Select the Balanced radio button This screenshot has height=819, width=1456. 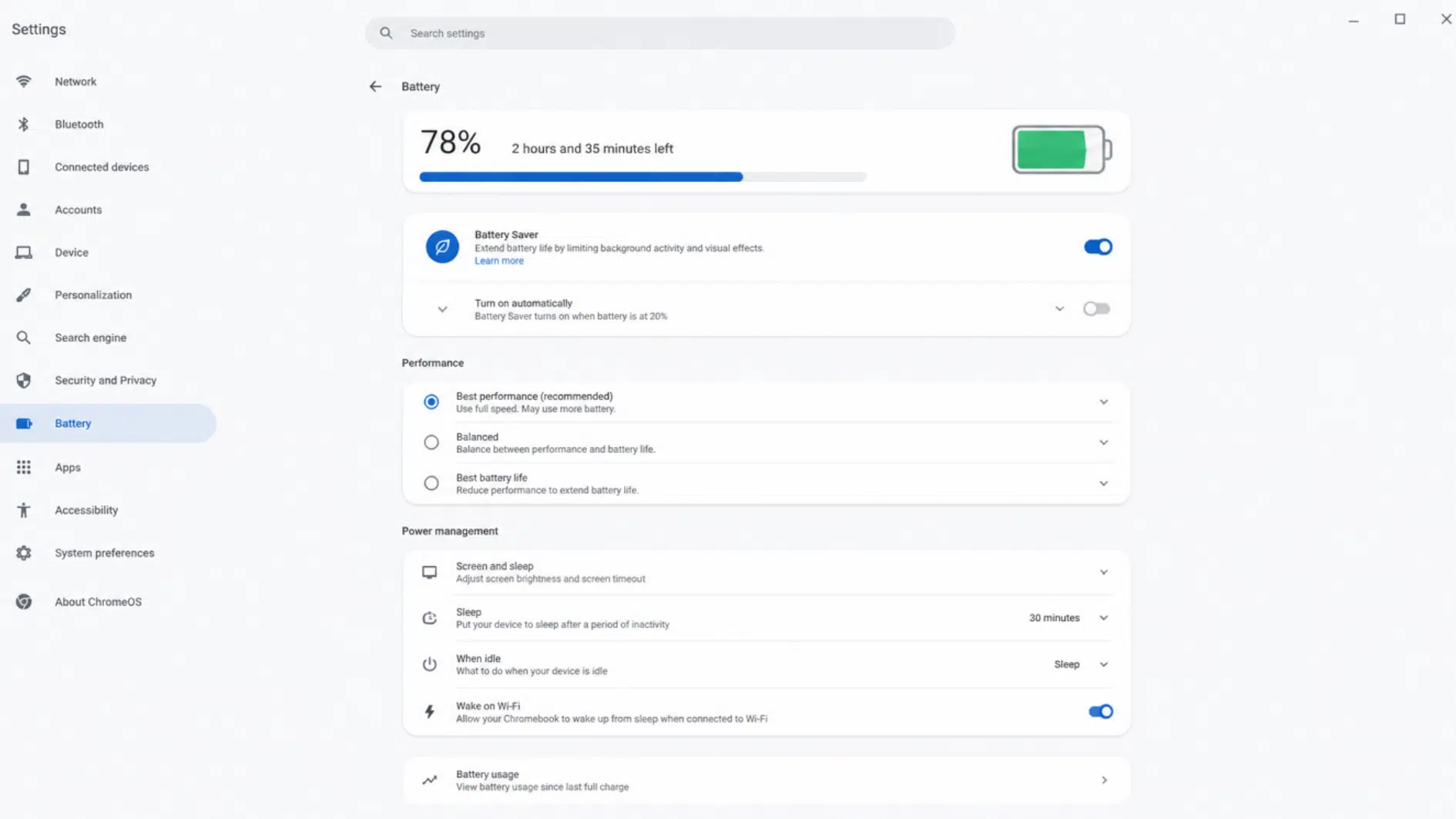tap(431, 443)
